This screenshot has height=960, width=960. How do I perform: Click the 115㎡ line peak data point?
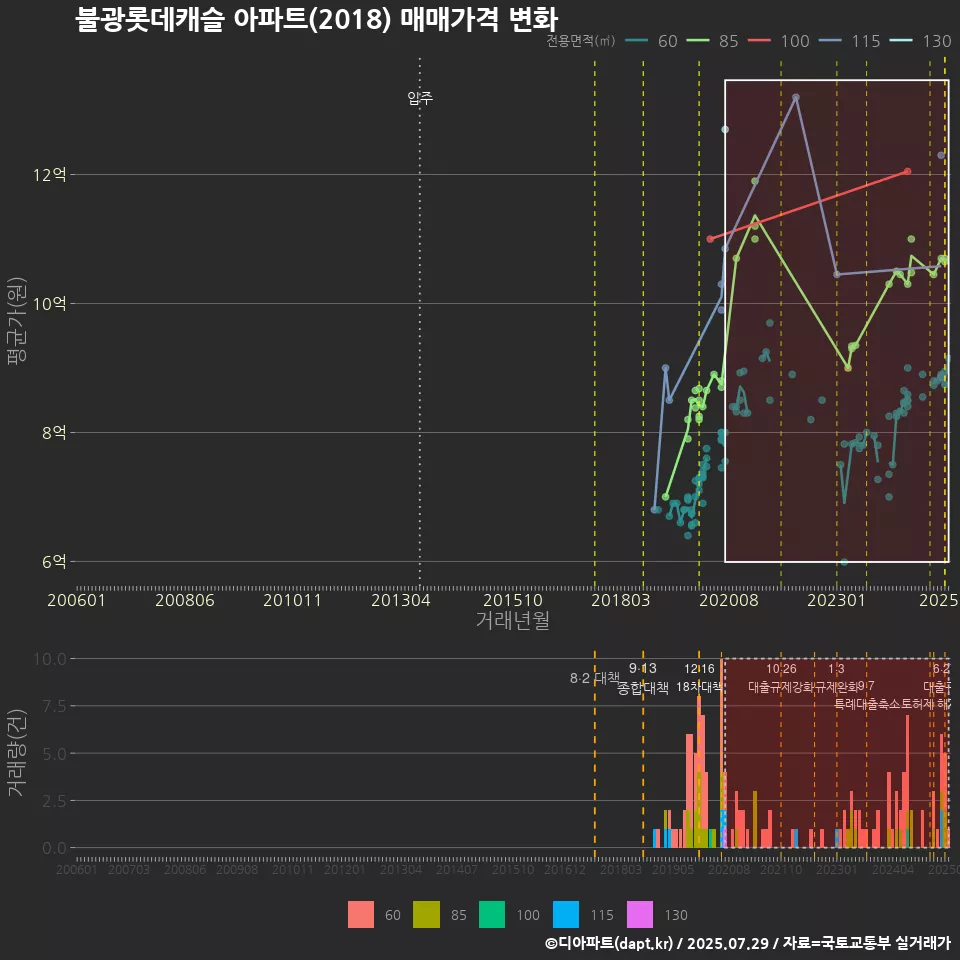click(x=796, y=97)
